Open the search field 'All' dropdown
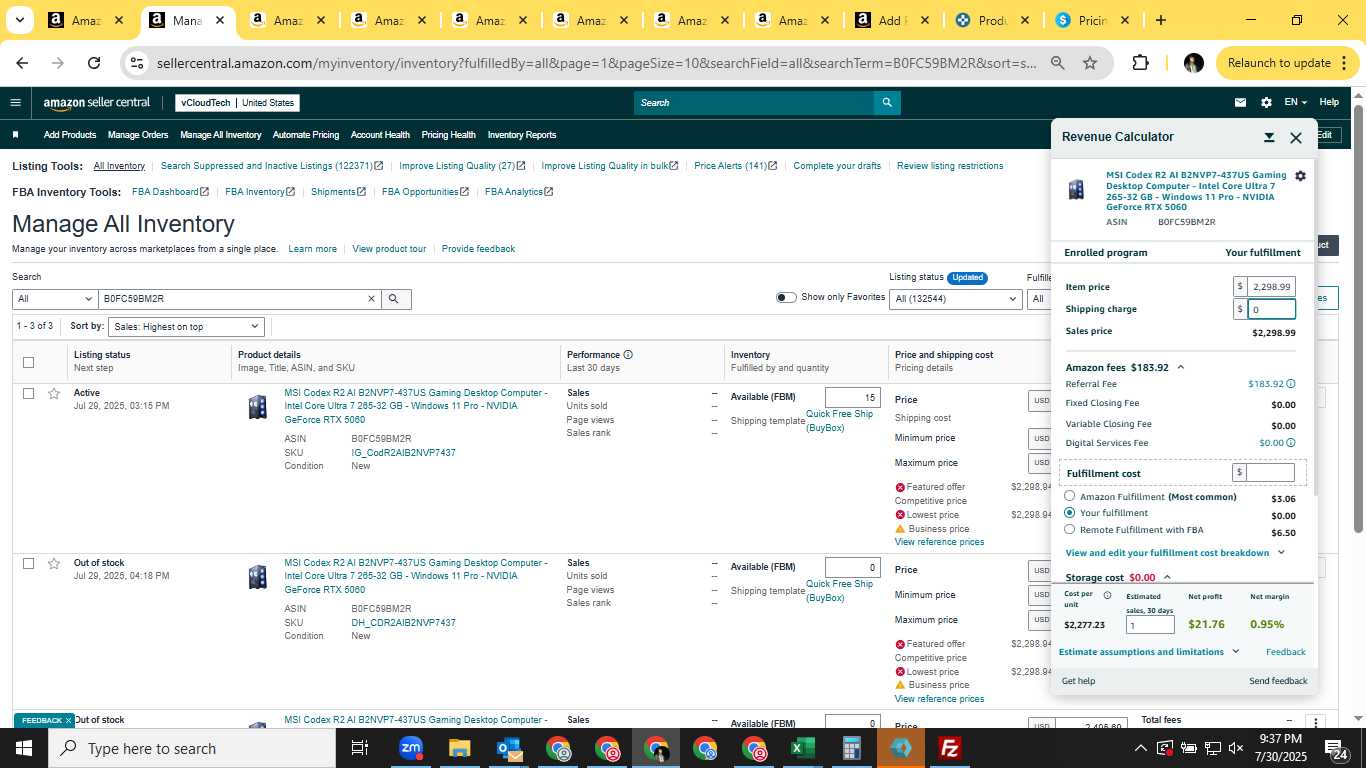1366x768 pixels. [x=54, y=298]
